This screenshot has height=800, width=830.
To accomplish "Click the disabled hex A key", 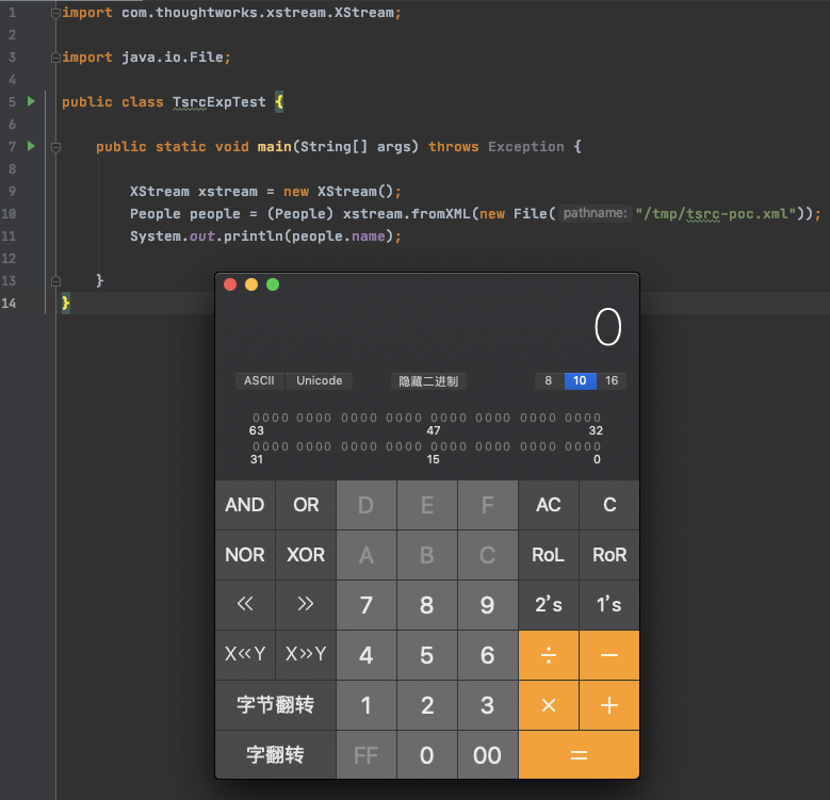I will tap(366, 555).
